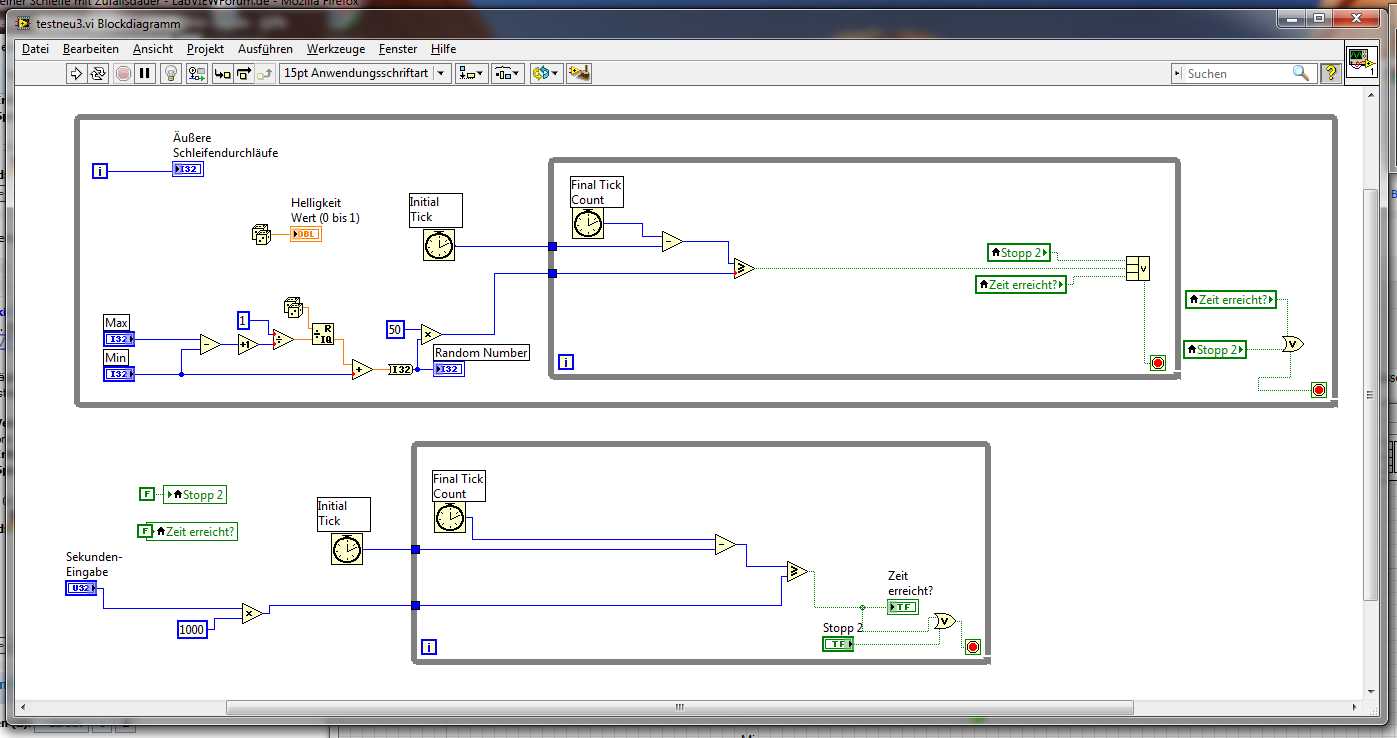Click the Run arrow toolbar button

pyautogui.click(x=76, y=73)
